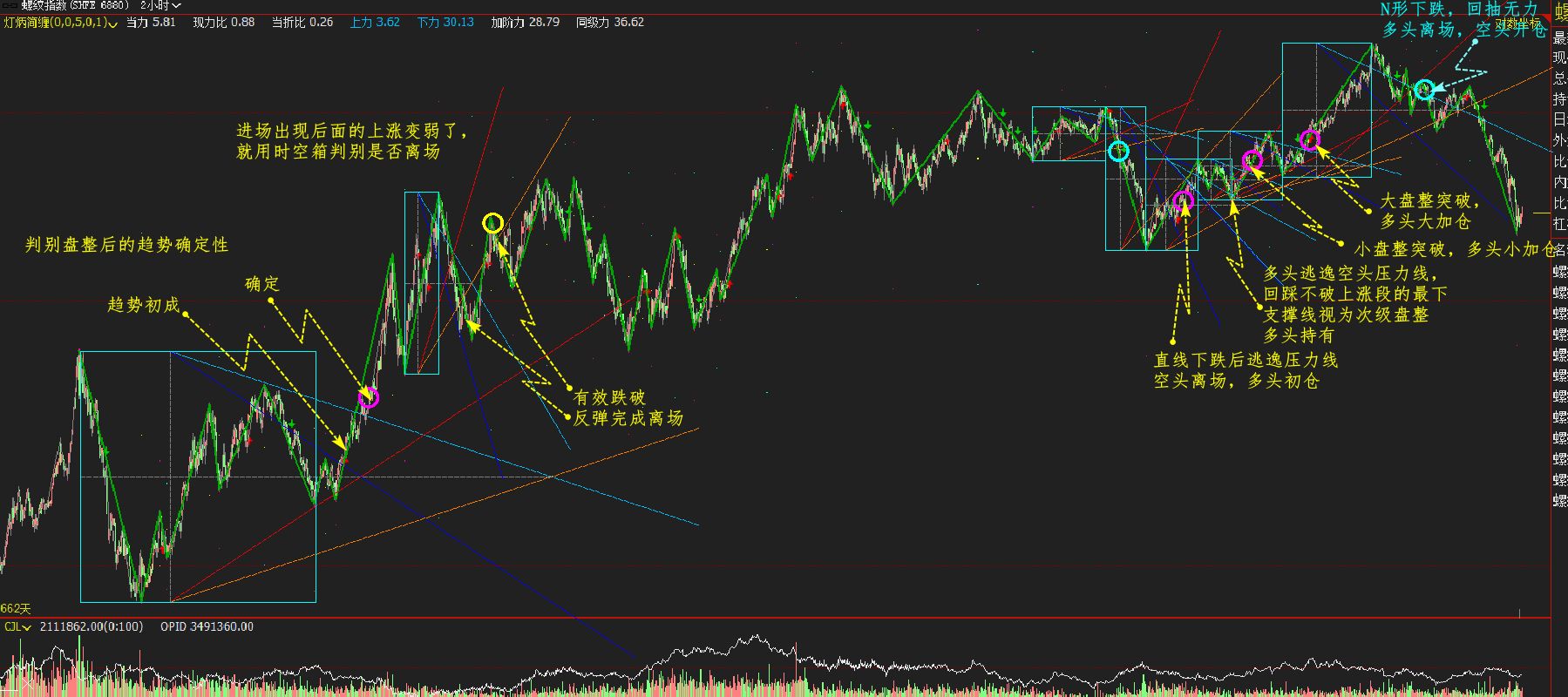Select the yellow circle marker on the chart
1568x697 pixels.
pos(492,223)
